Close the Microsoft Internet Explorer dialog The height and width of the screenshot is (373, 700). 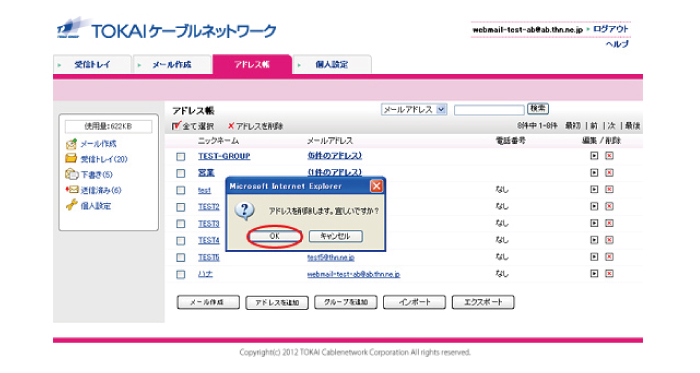[376, 186]
